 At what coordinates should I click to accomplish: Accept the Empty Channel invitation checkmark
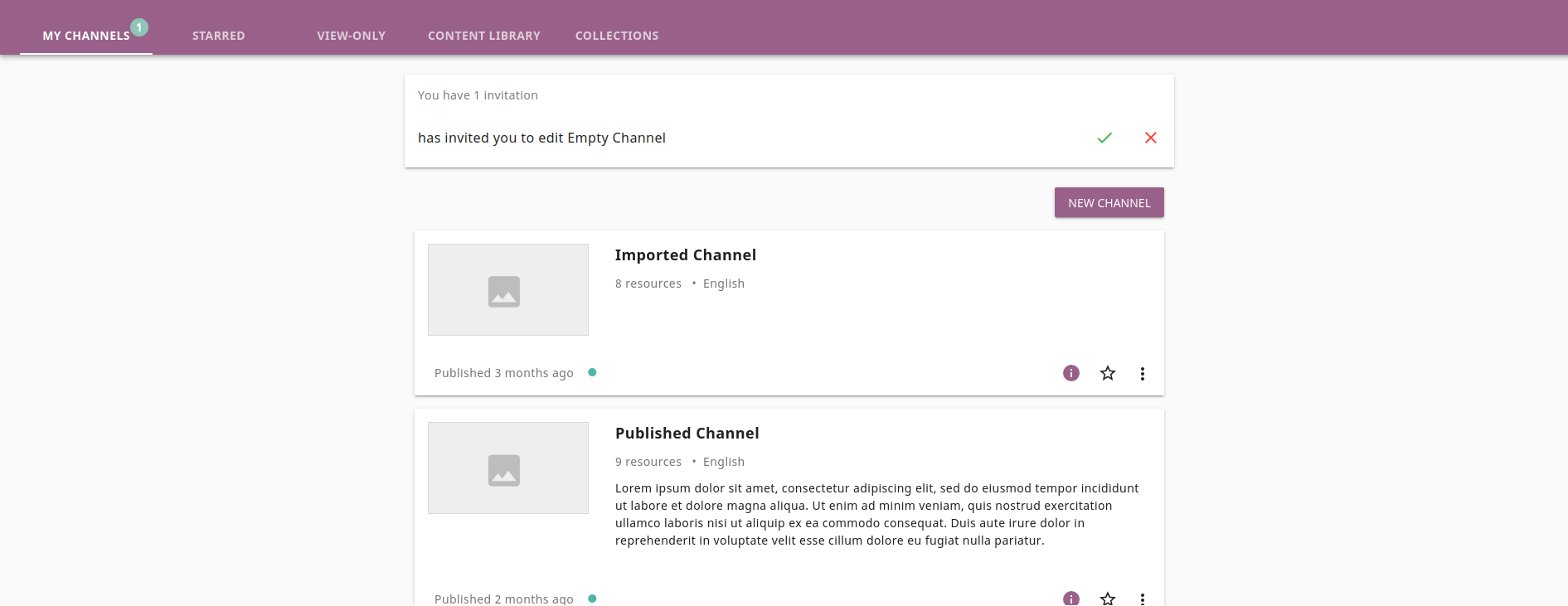click(x=1104, y=138)
